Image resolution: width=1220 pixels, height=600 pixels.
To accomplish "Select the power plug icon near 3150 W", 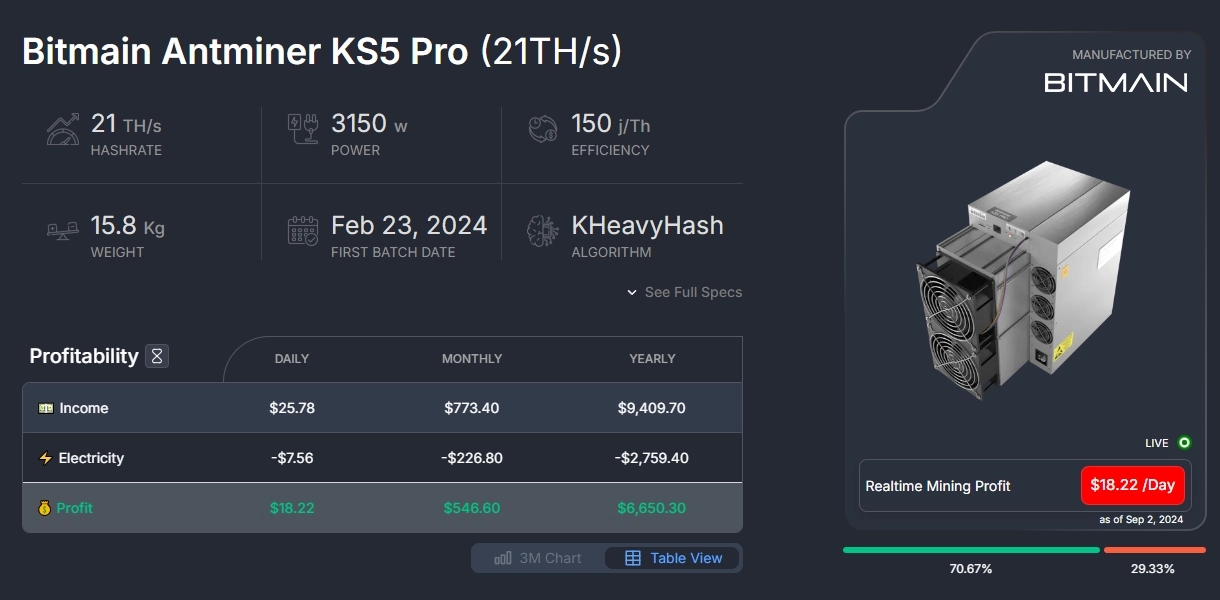I will [x=303, y=128].
